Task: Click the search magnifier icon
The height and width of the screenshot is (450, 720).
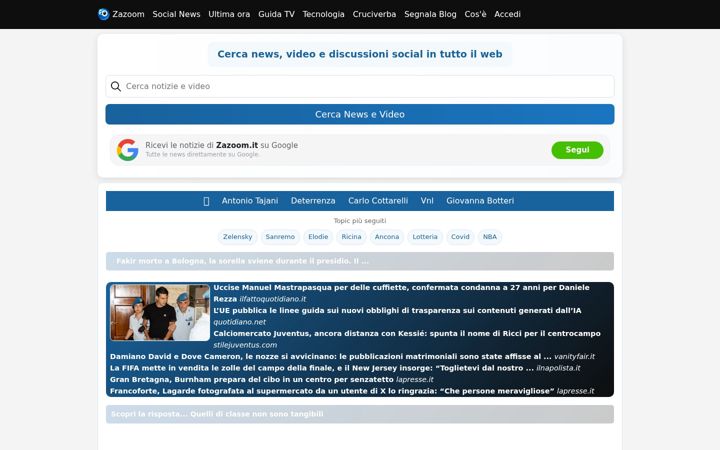Action: [116, 86]
